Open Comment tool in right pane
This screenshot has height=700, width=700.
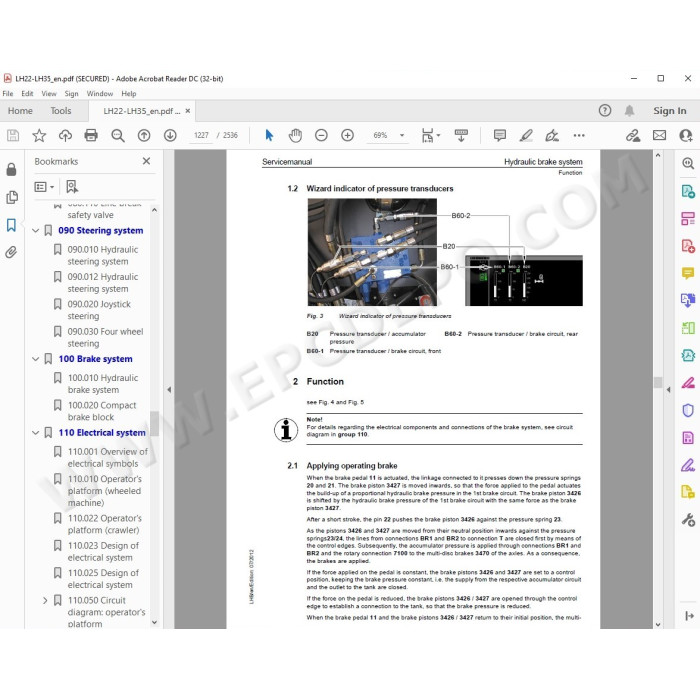(x=688, y=273)
